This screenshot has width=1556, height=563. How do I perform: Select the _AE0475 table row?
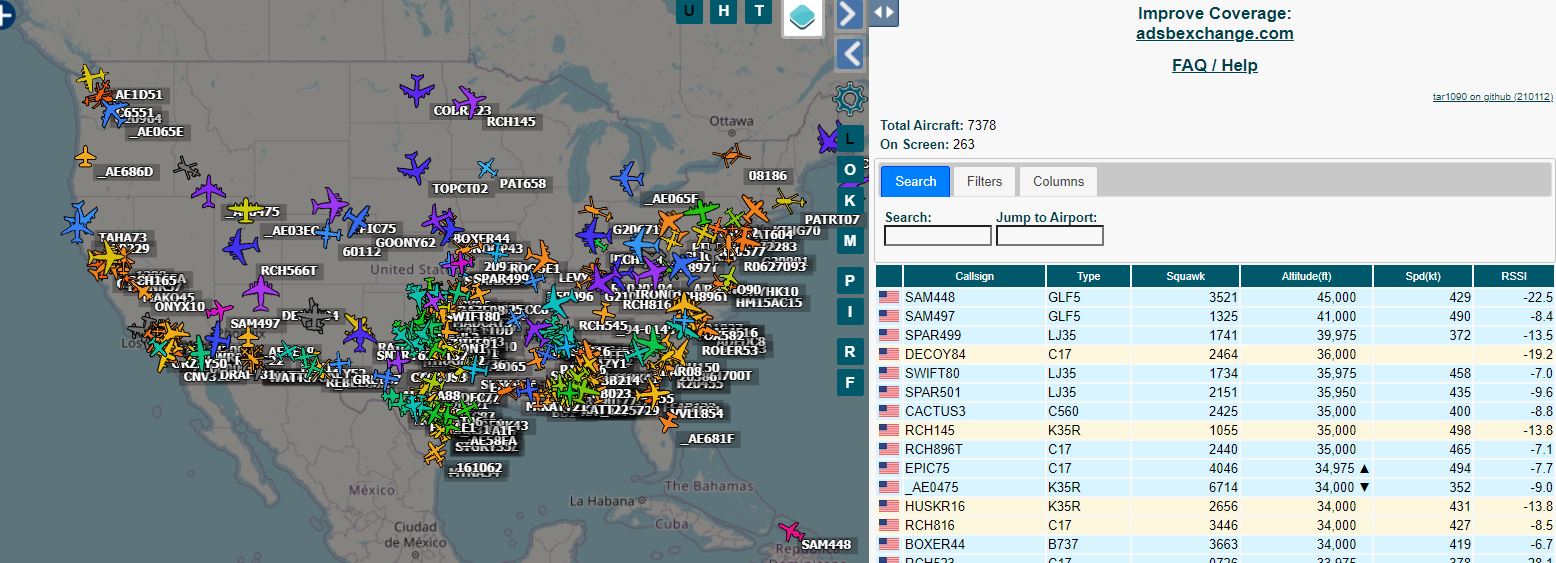1215,487
